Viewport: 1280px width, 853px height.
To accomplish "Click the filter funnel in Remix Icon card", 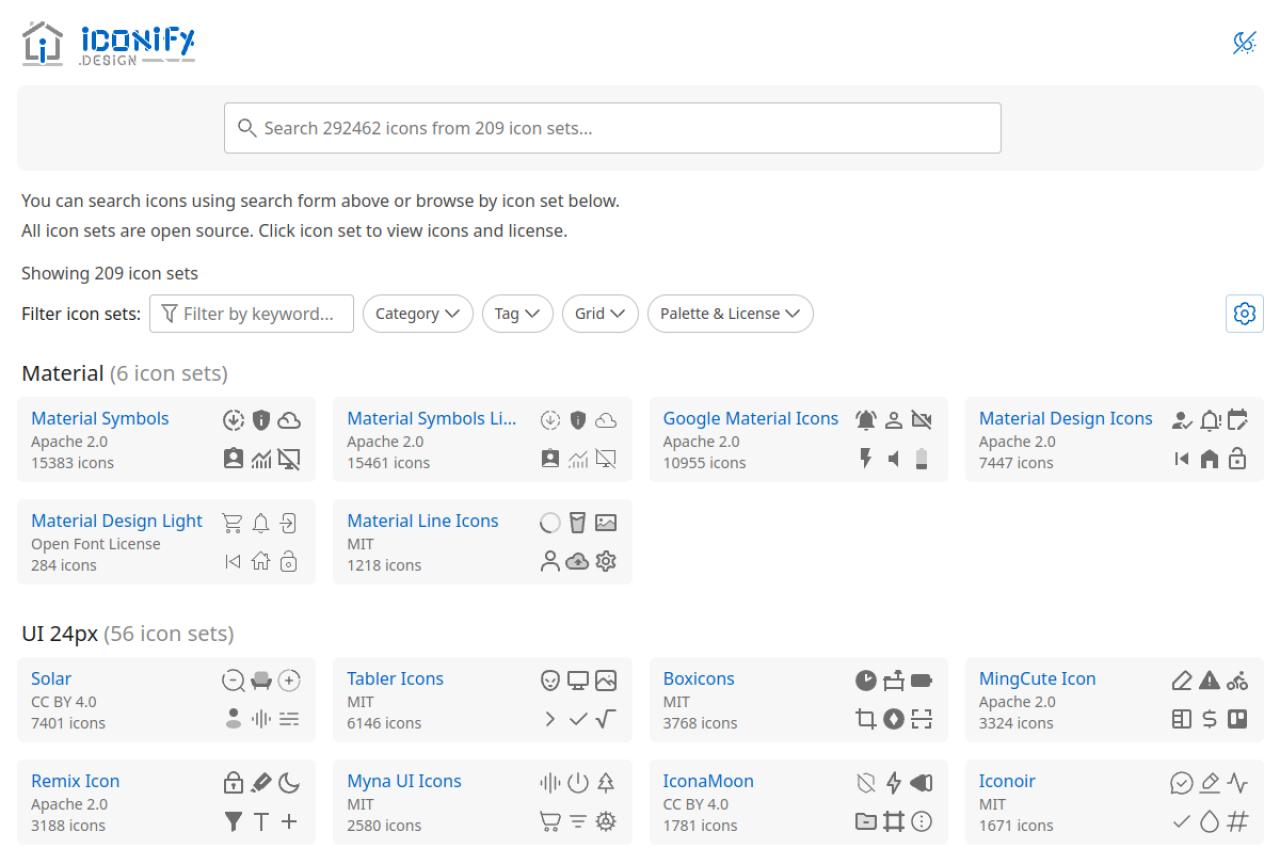I will tap(233, 821).
